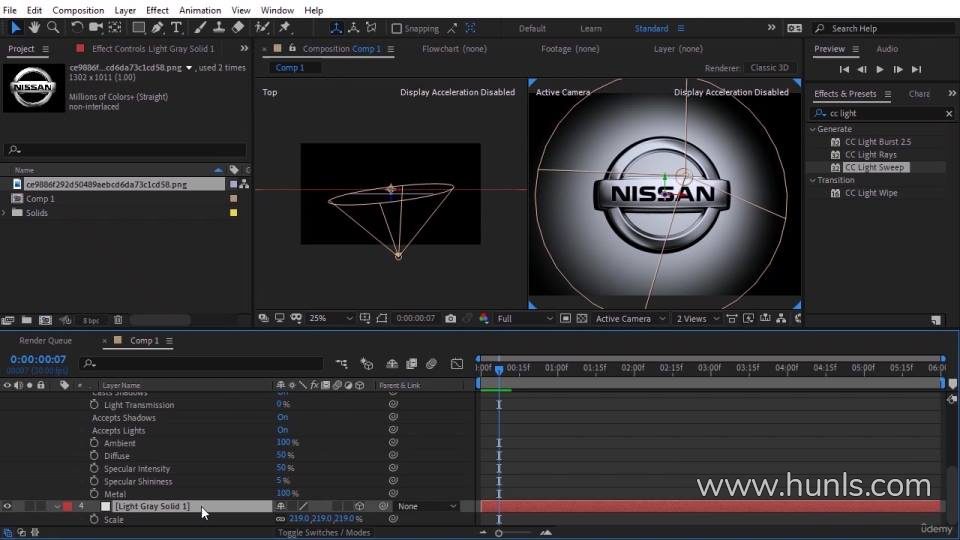Toggle 3D layer switch for Light Gray Solid
Screen dimensions: 960x540
pyautogui.click(x=359, y=506)
